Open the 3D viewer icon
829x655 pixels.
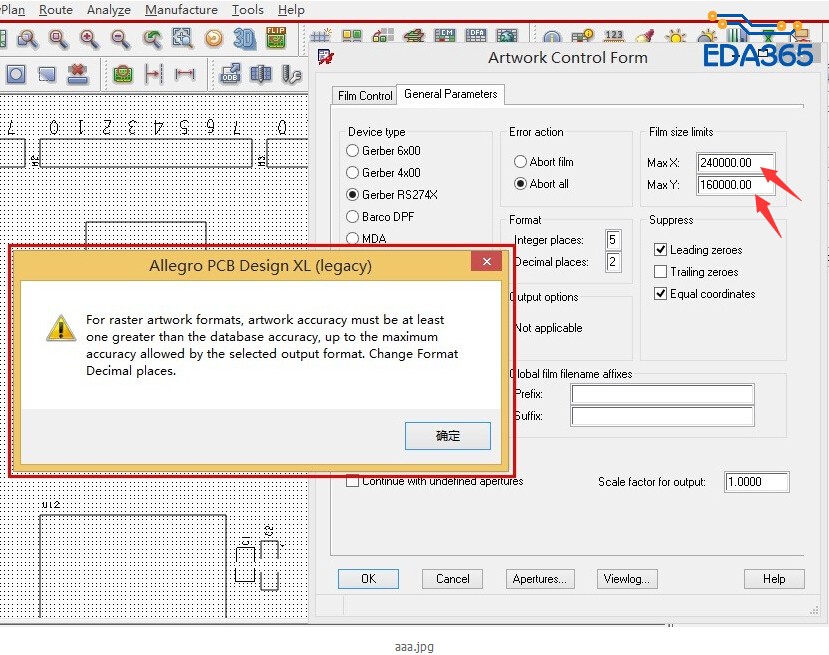(244, 39)
